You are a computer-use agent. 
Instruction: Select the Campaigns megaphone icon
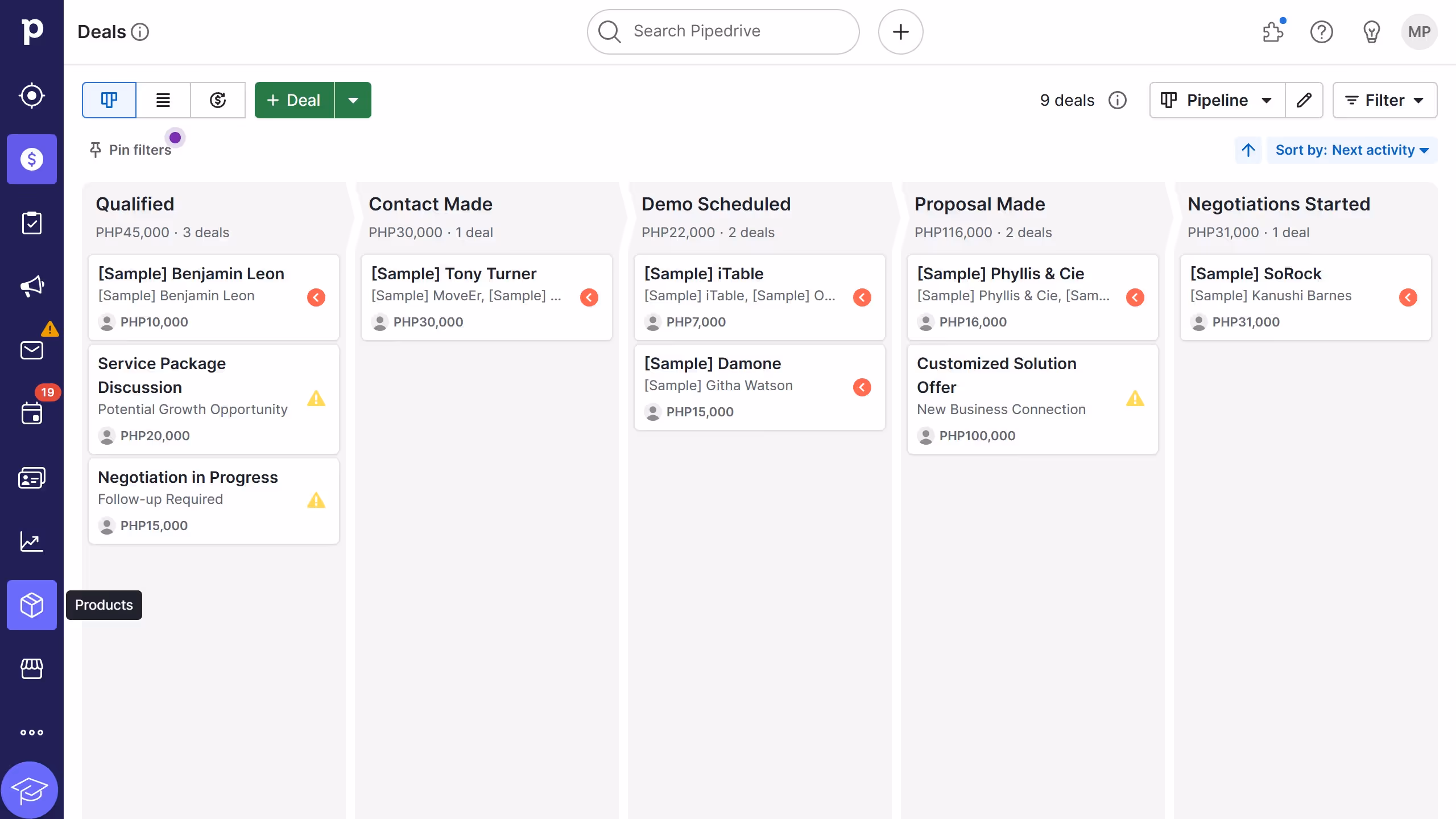pyautogui.click(x=31, y=286)
